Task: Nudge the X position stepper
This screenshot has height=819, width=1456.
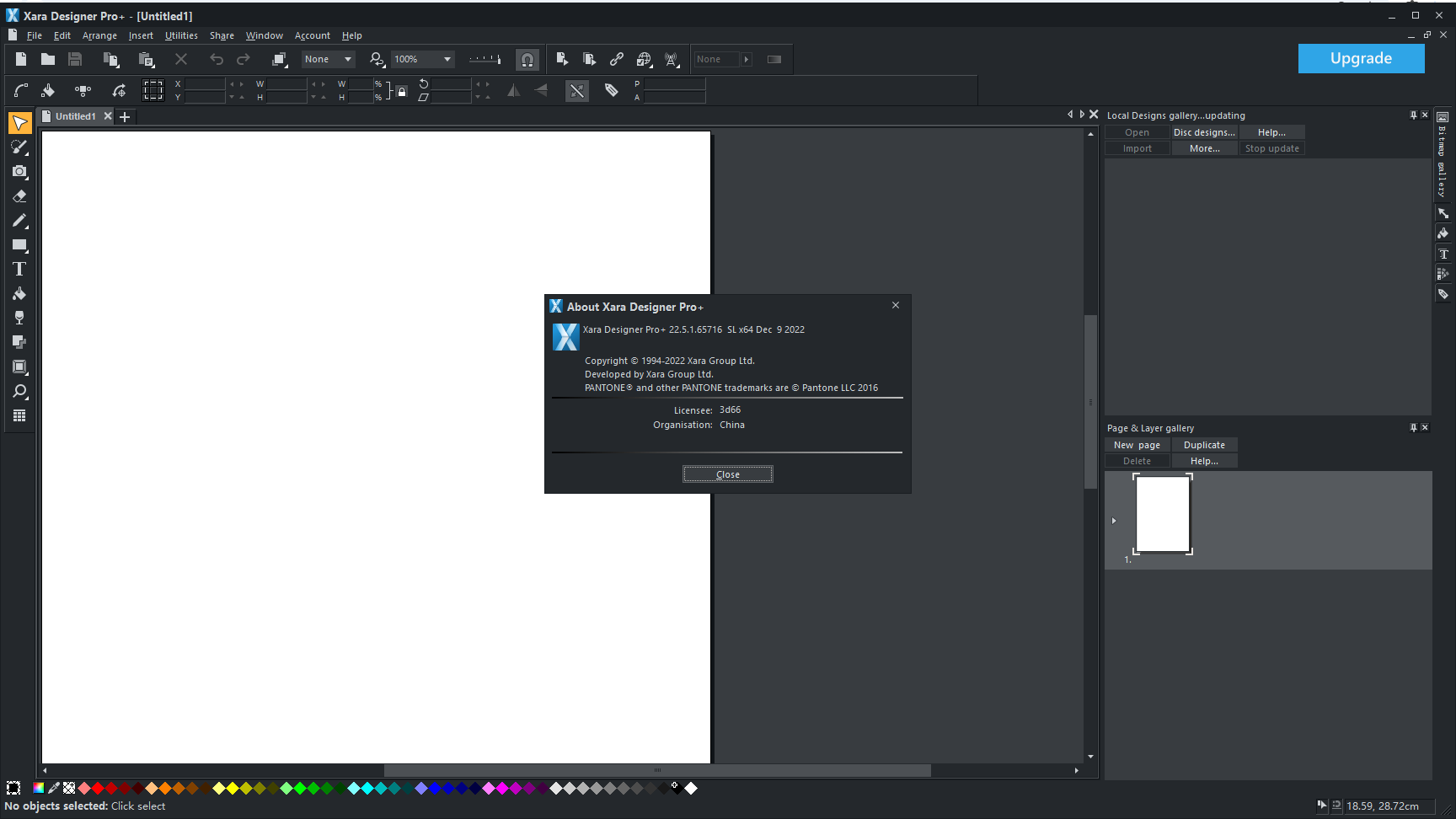Action: (237, 84)
